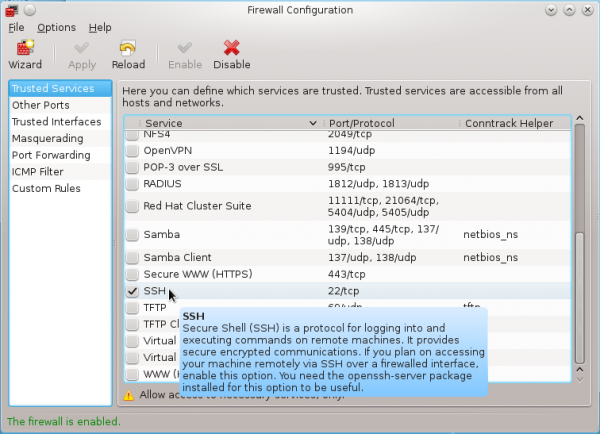Click the Port/Protocol column header

coord(392,123)
